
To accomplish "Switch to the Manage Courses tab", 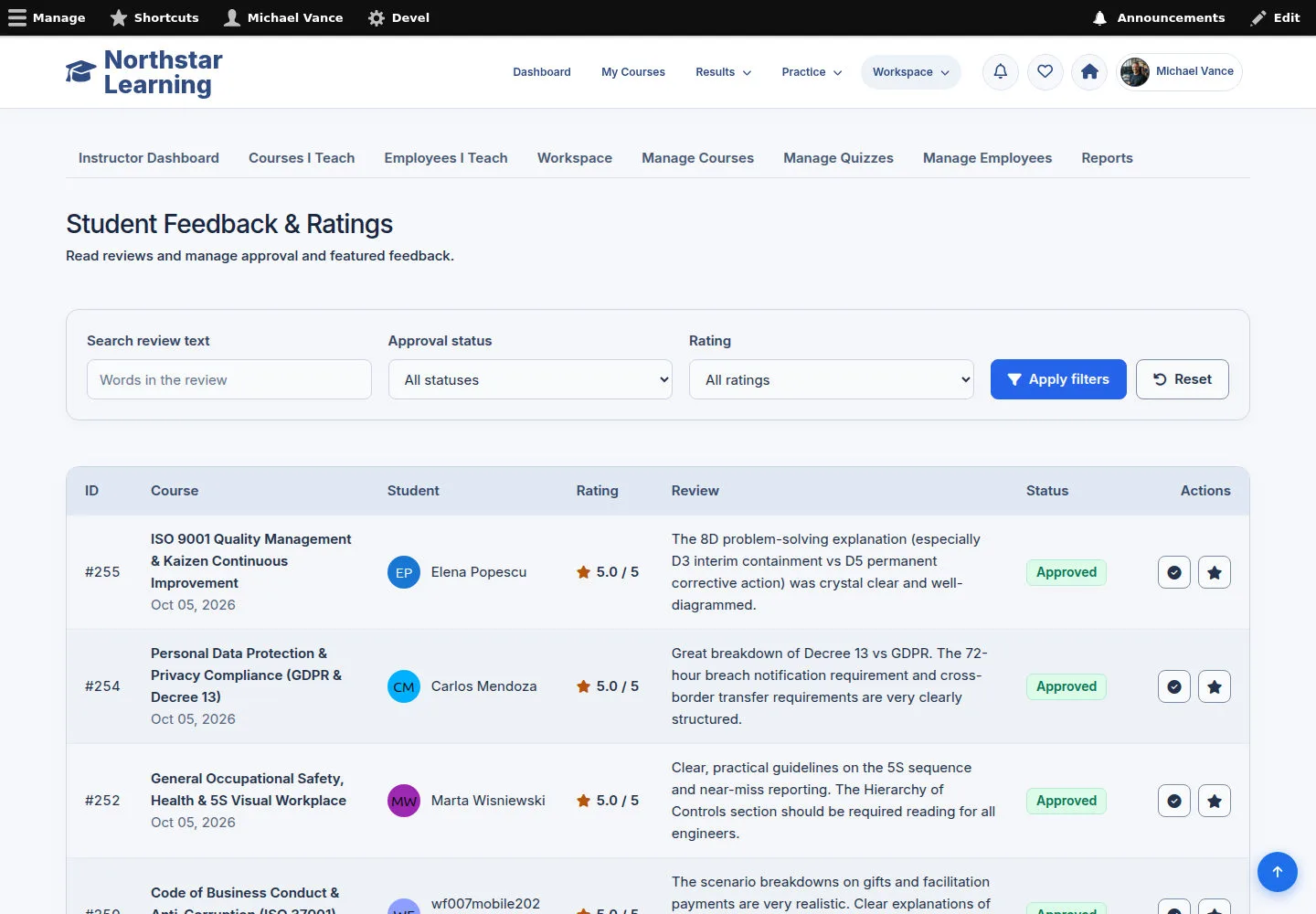I will tap(697, 158).
